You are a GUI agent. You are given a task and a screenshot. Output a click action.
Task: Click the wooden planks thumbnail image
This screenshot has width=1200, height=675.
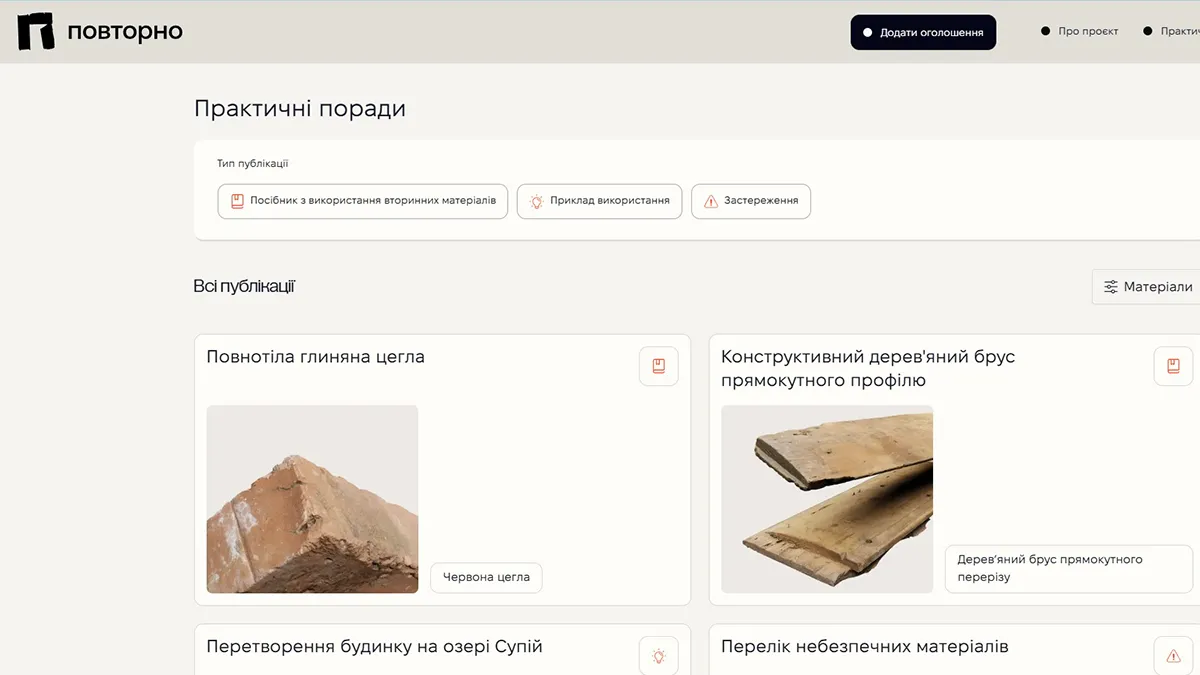[x=826, y=499]
